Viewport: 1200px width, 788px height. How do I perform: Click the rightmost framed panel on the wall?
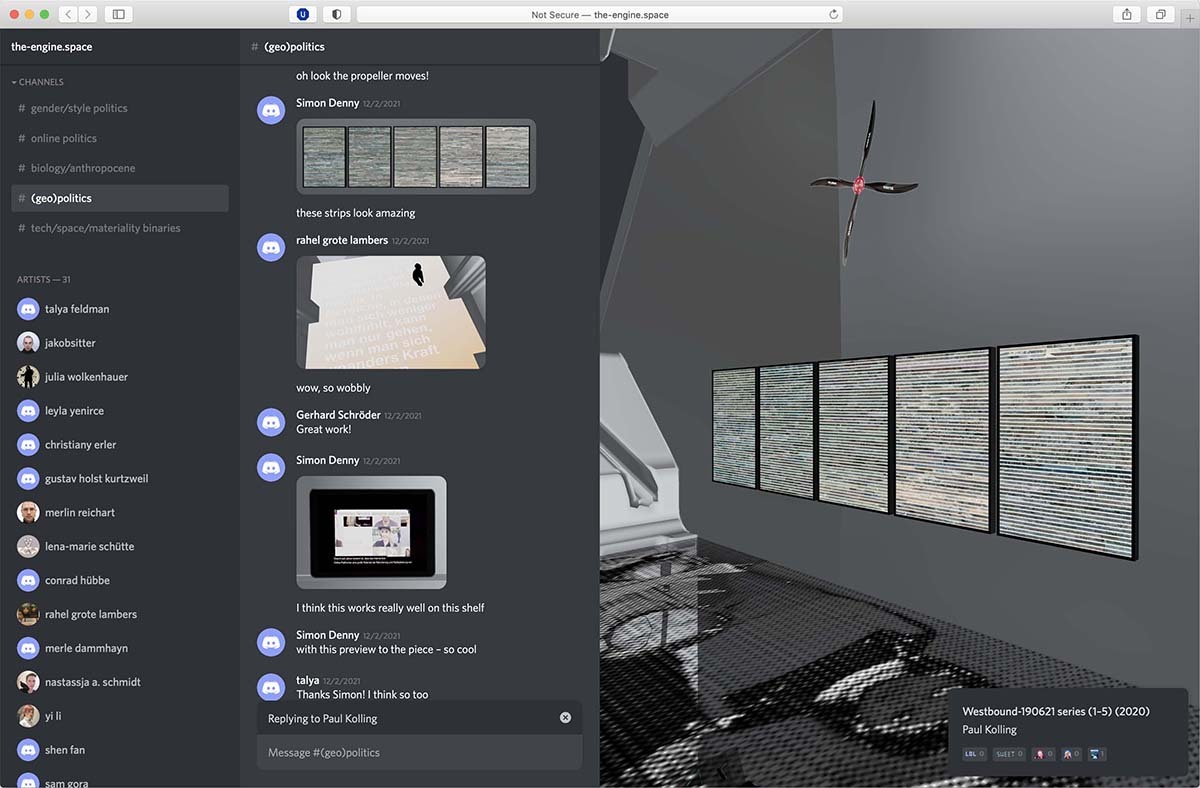tap(1069, 446)
